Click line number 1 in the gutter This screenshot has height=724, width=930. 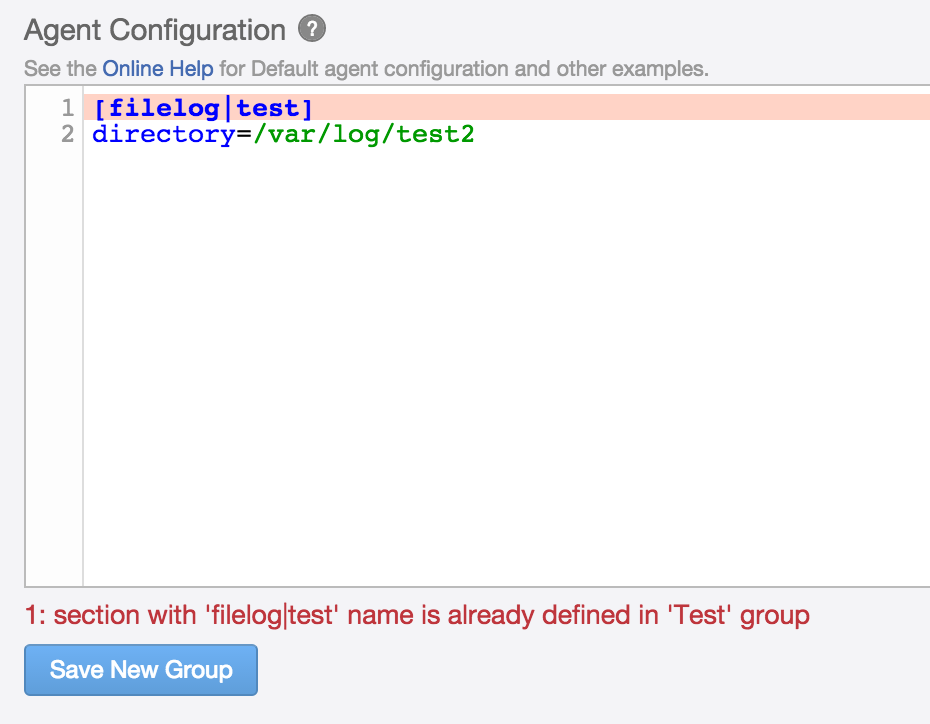pyautogui.click(x=67, y=108)
